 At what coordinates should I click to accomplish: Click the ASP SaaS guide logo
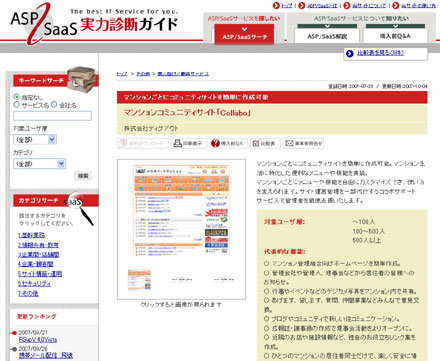point(94,23)
